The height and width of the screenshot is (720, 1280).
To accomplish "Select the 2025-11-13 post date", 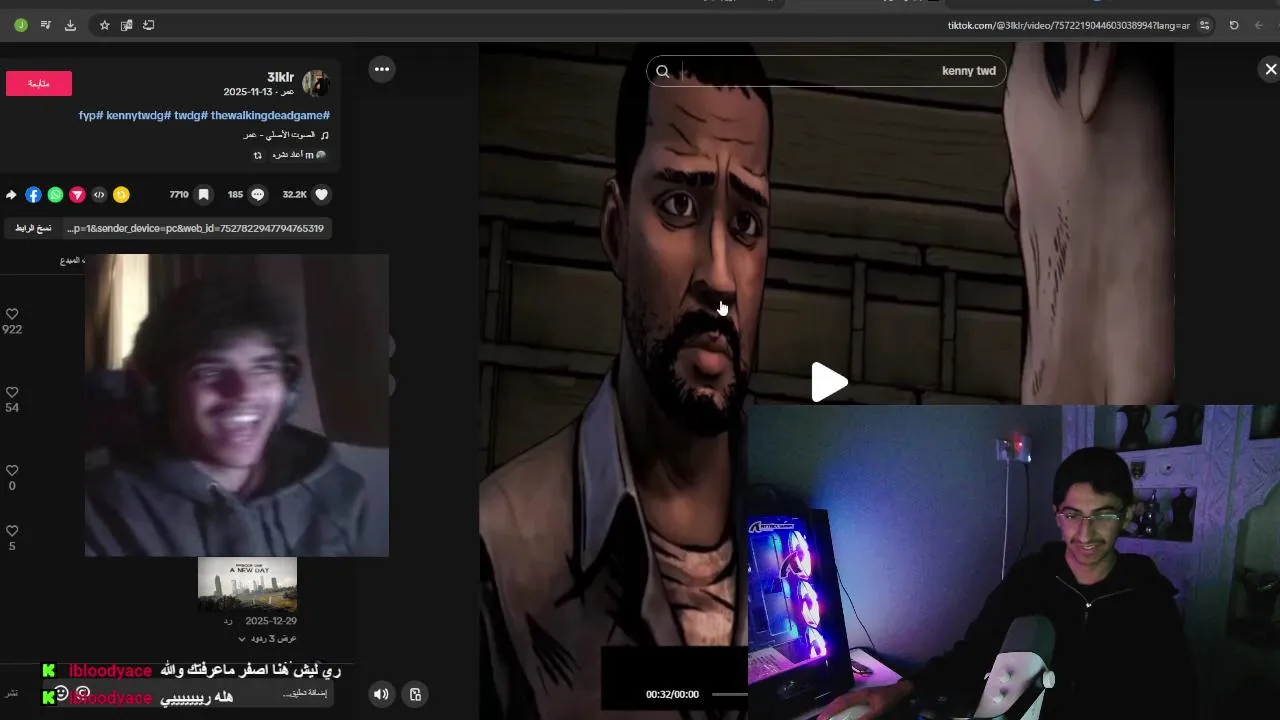I will pos(246,92).
